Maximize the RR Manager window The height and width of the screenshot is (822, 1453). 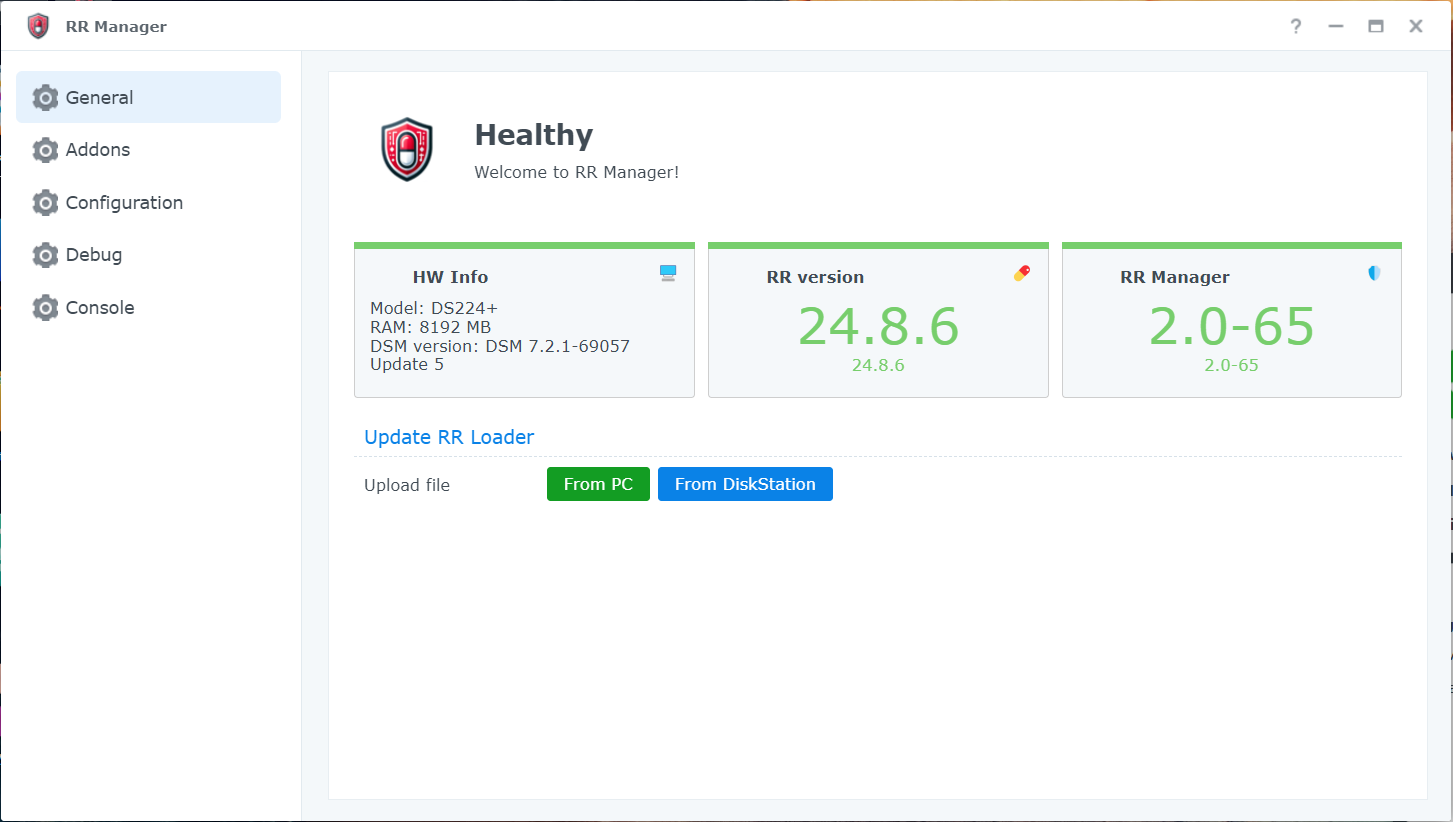pyautogui.click(x=1376, y=26)
